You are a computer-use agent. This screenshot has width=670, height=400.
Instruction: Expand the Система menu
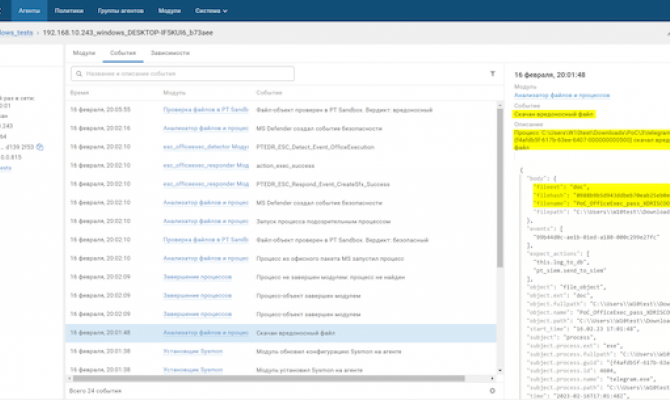[211, 11]
